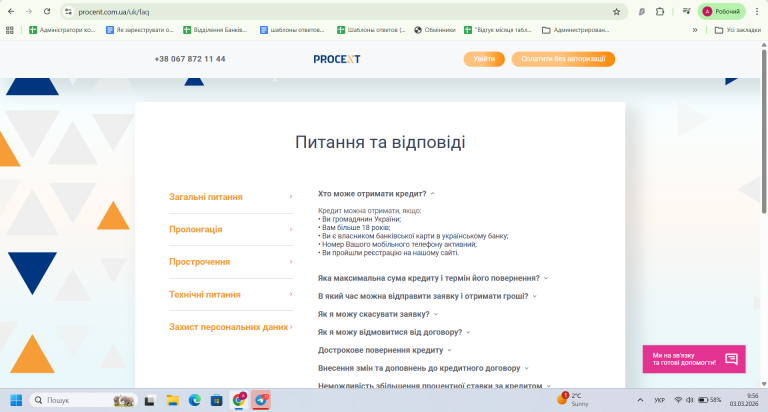The width and height of the screenshot is (768, 412).
Task: Click the address bar URL field
Action: [343, 12]
